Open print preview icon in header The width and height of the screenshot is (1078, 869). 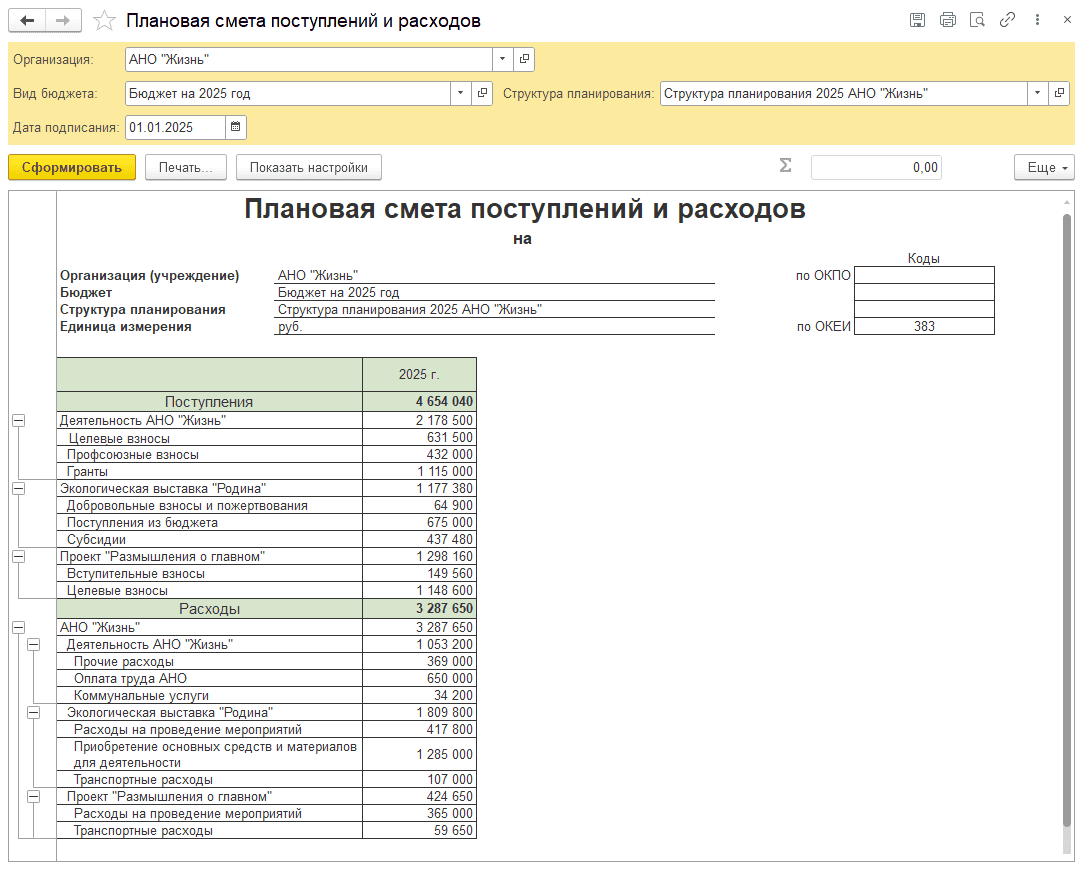978,20
